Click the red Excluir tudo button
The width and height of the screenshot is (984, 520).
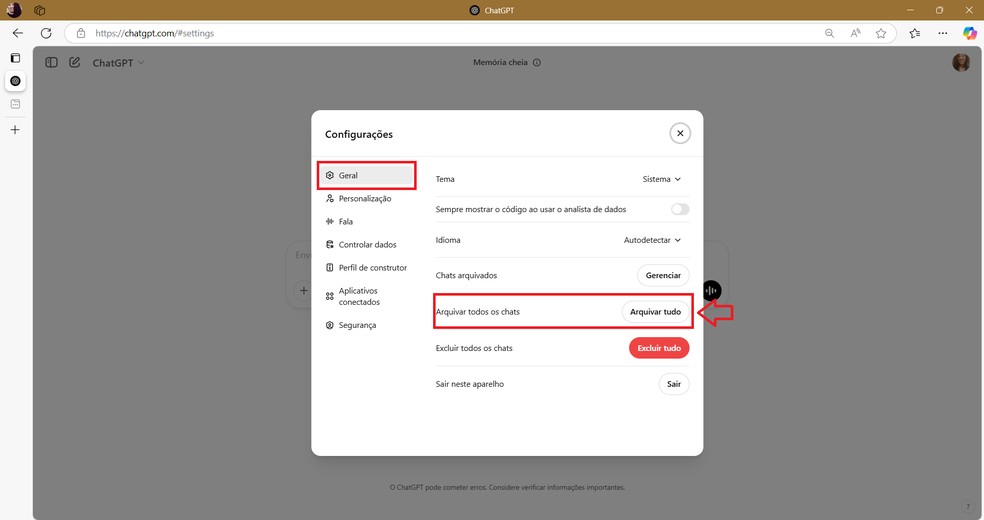[x=659, y=348]
